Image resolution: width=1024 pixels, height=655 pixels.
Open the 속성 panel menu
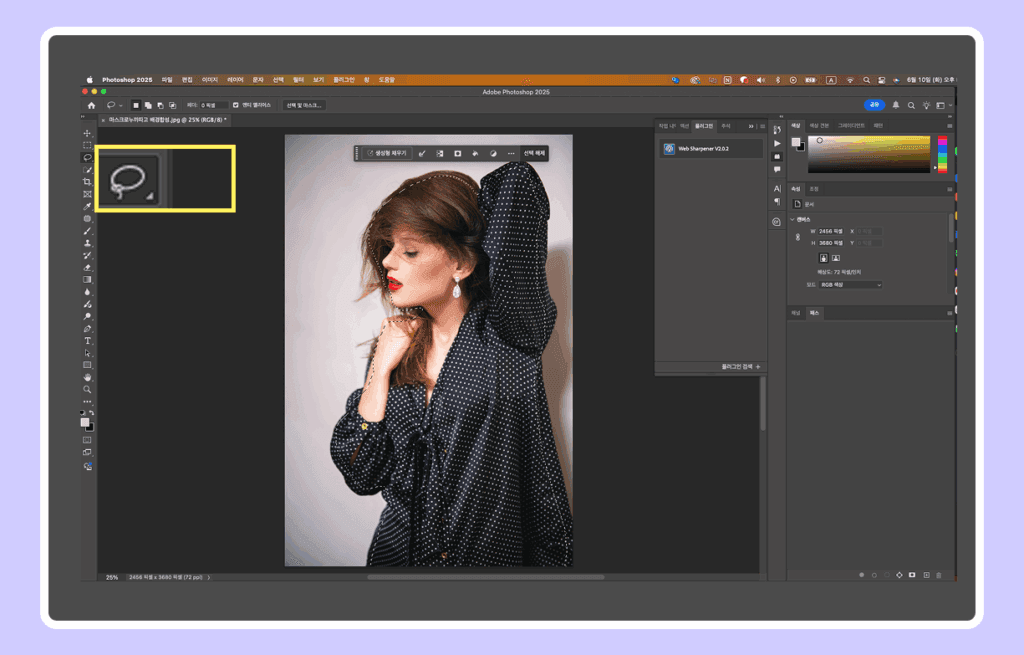[950, 189]
